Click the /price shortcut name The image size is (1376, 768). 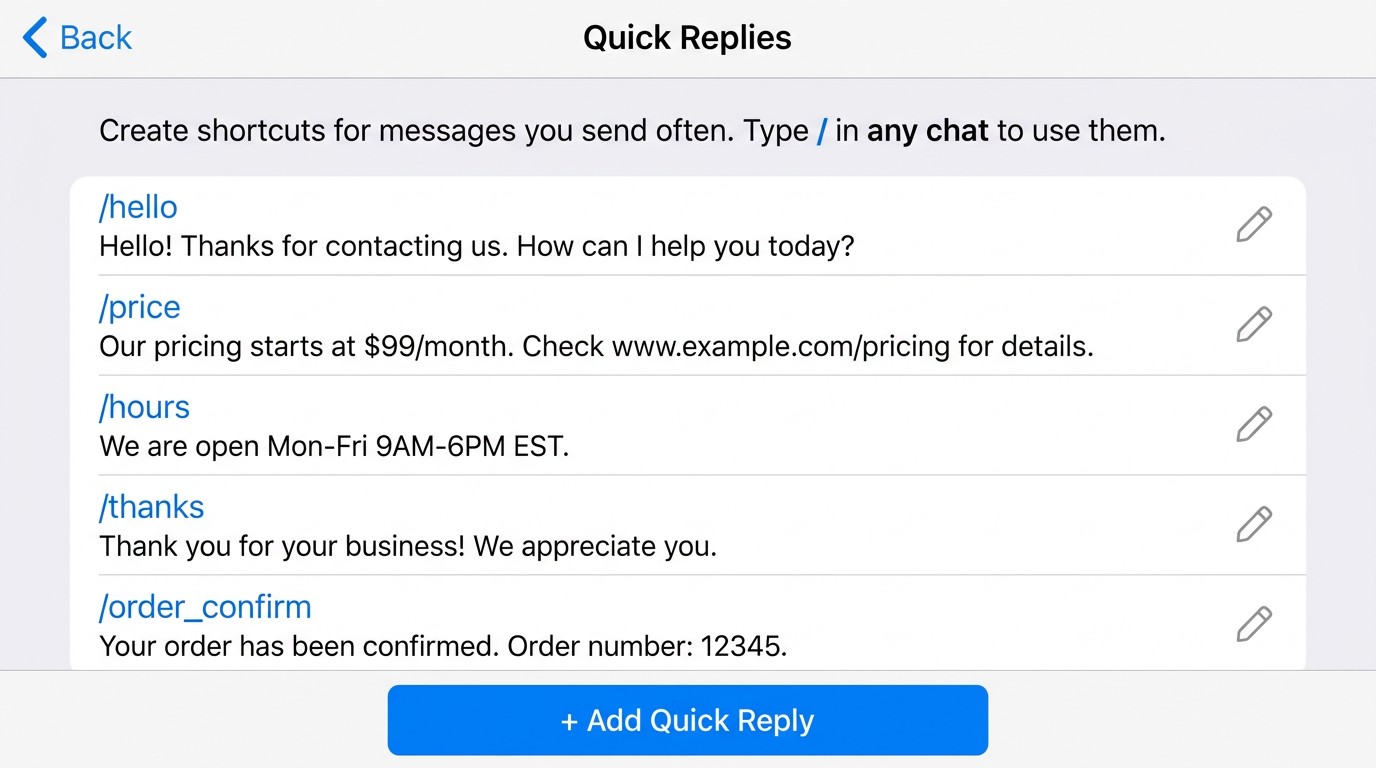click(x=139, y=307)
